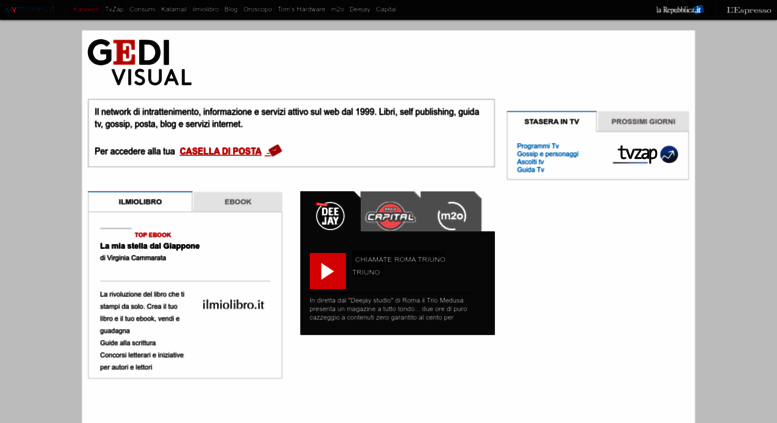Select the m2o radio station tab
Screen dimensions: 777x423
click(451, 216)
